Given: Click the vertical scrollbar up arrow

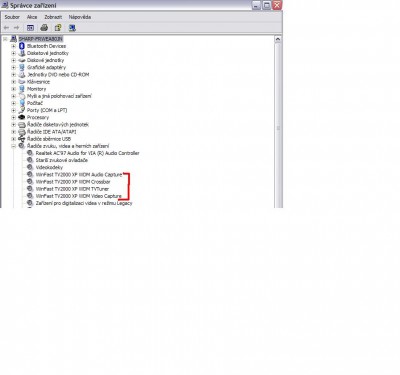Looking at the screenshot, I should (x=278, y=39).
